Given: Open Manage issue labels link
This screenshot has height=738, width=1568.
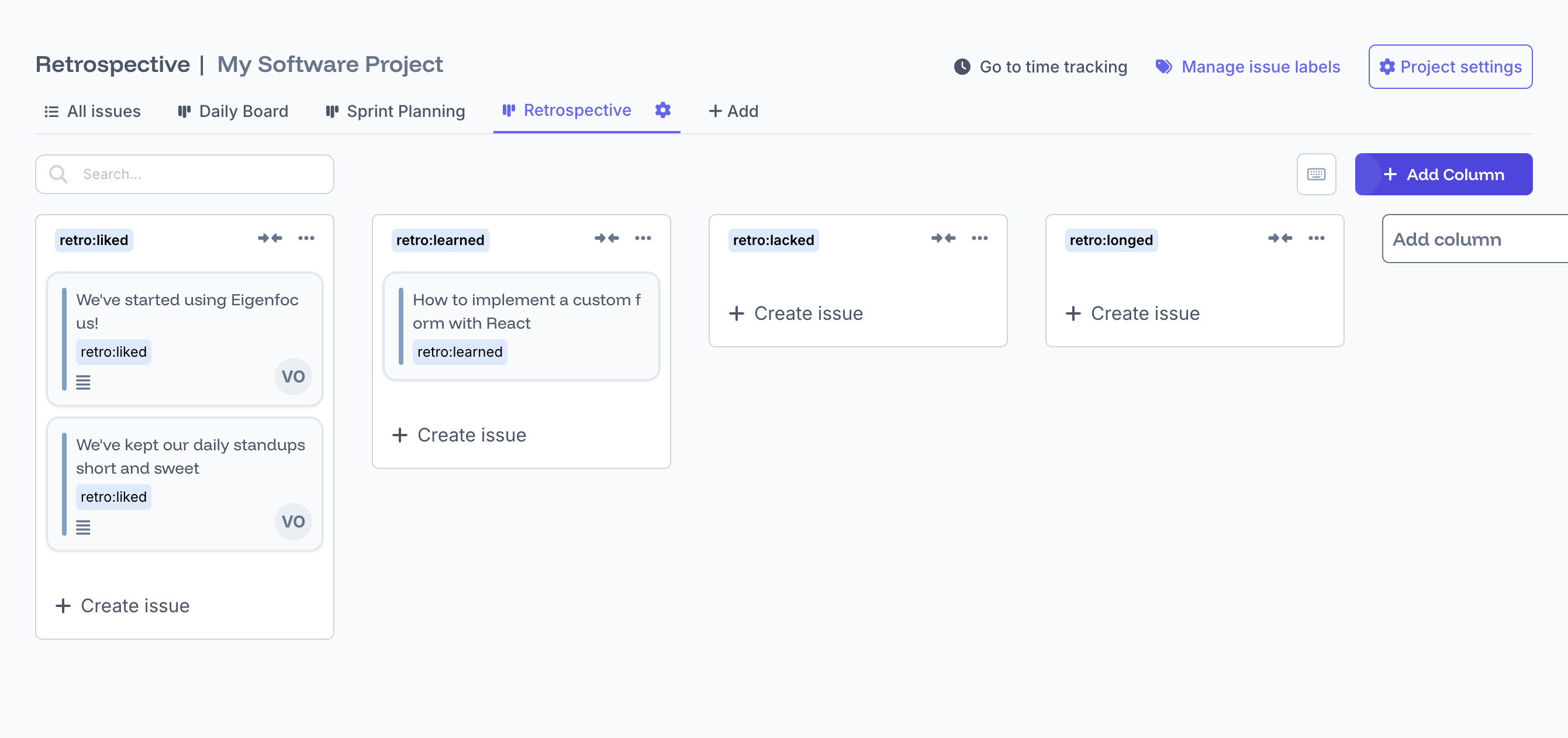Looking at the screenshot, I should (x=1248, y=67).
